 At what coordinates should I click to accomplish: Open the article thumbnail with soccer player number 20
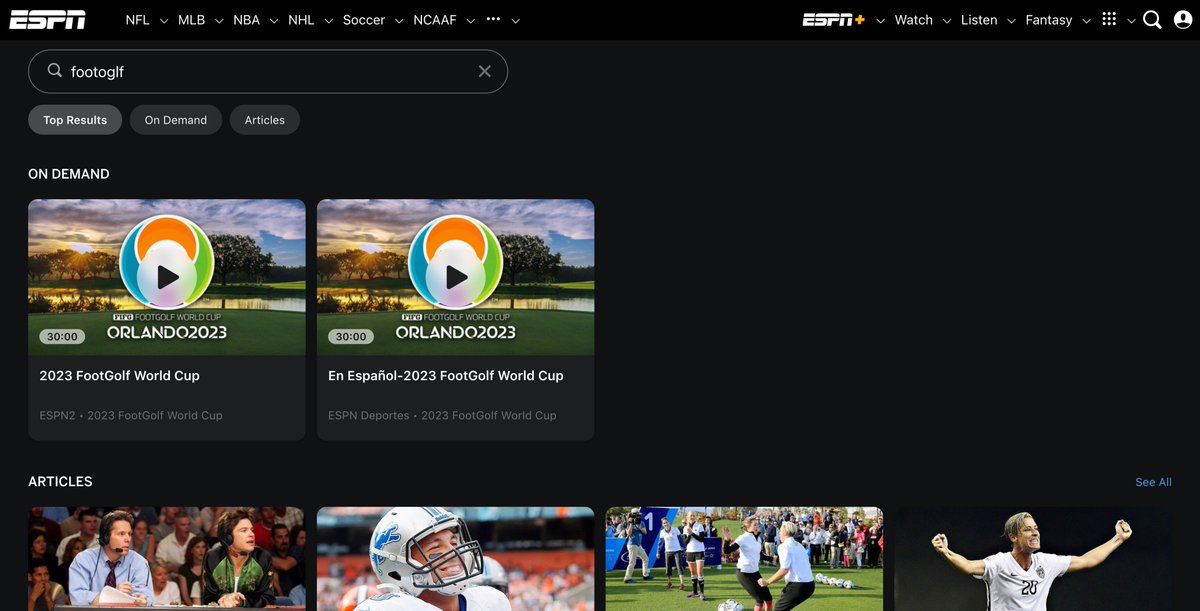pos(1033,559)
